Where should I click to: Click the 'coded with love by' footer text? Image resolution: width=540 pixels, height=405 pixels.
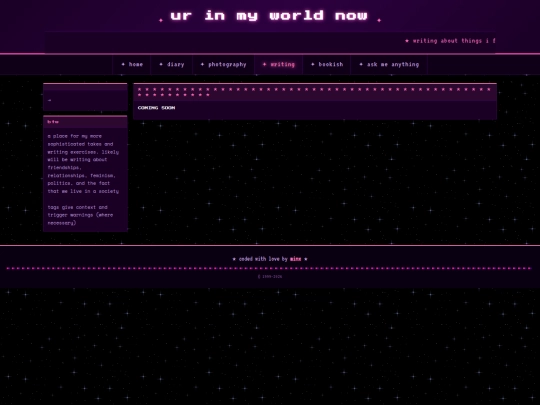tap(263, 259)
